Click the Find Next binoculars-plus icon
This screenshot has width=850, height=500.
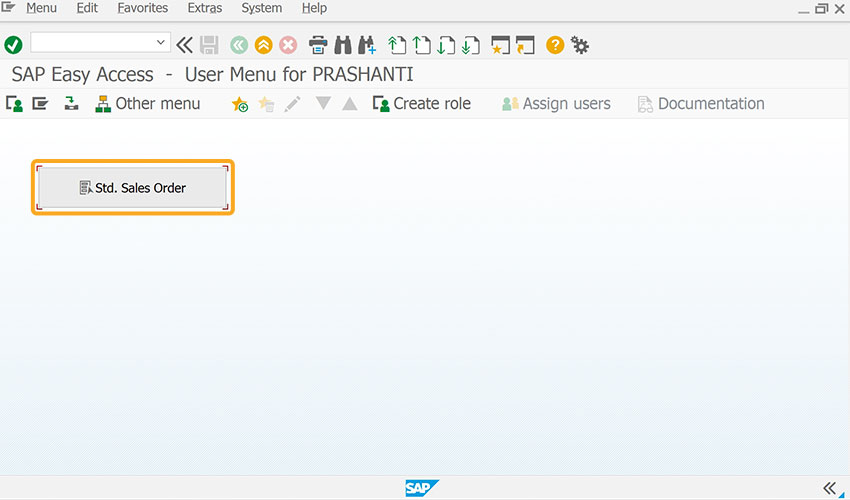coord(367,45)
